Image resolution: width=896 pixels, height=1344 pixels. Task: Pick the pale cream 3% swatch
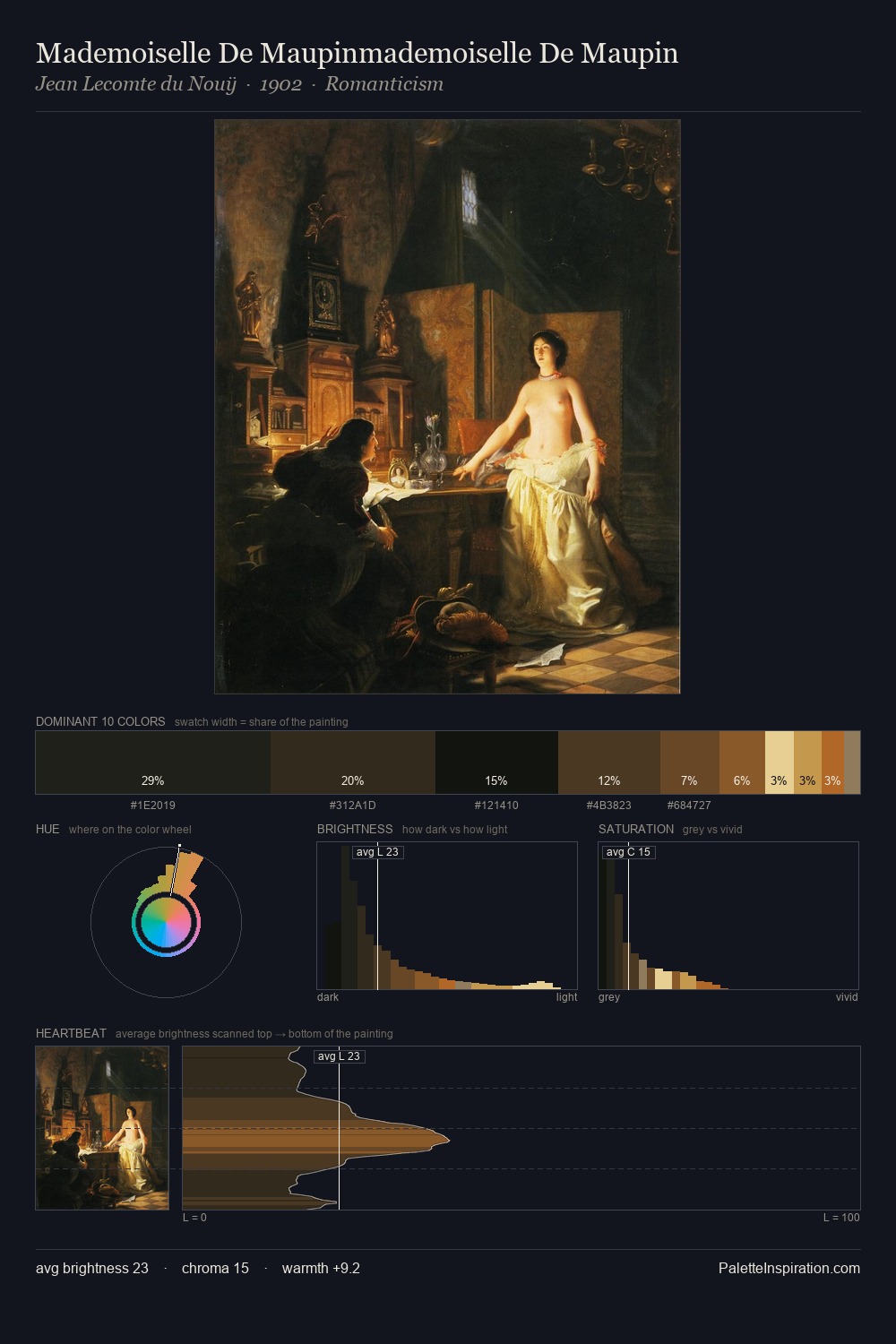[780, 762]
